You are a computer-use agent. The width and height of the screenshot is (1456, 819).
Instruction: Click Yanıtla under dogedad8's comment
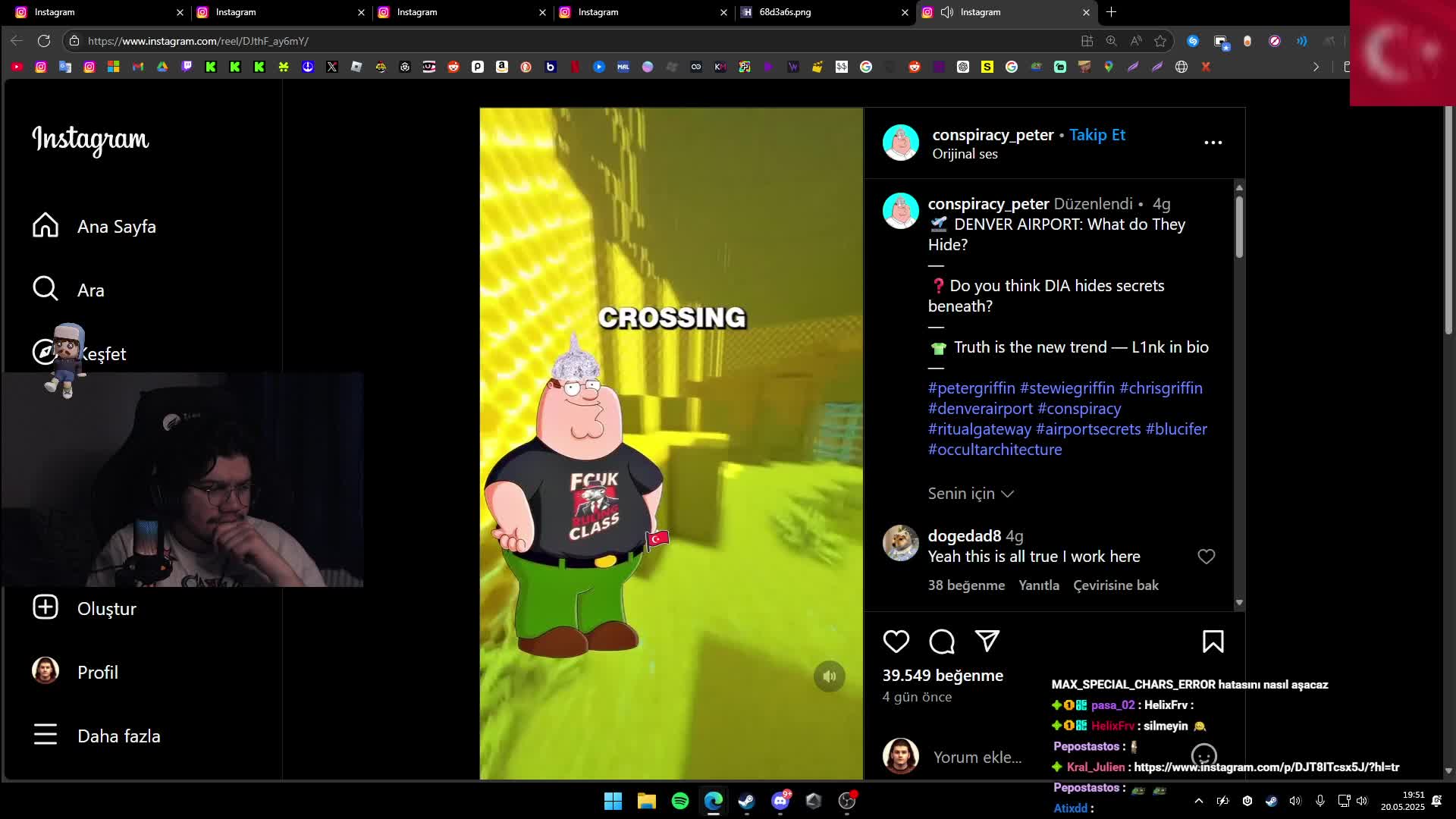click(1038, 585)
